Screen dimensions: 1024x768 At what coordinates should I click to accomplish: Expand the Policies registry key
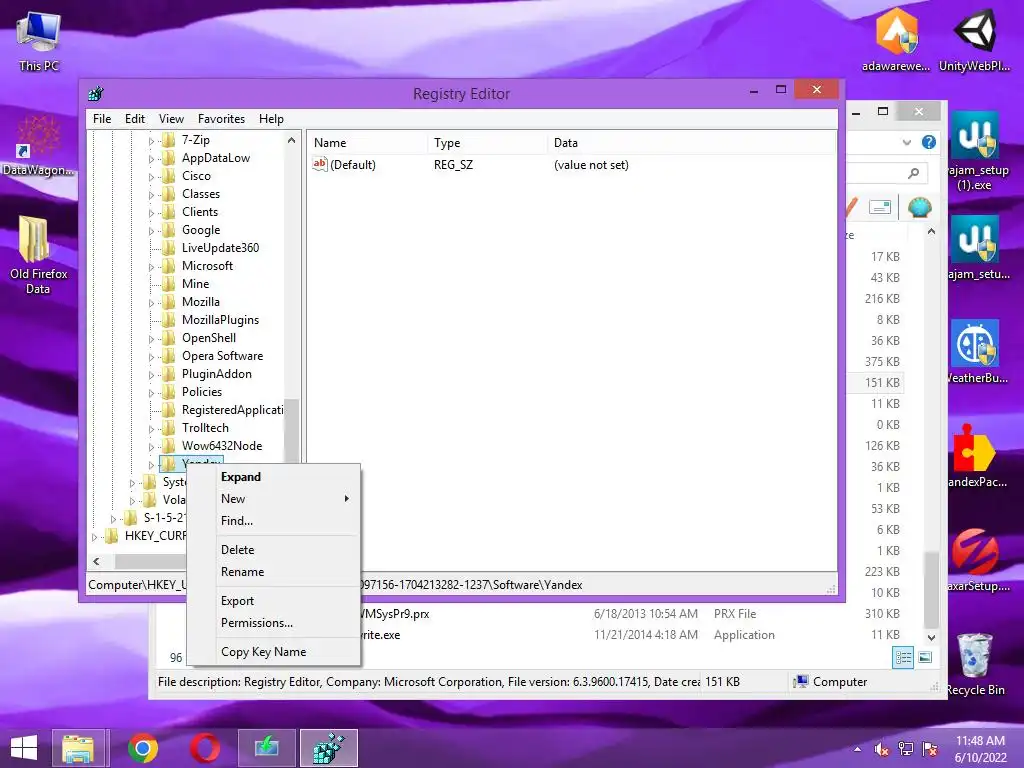pos(152,392)
